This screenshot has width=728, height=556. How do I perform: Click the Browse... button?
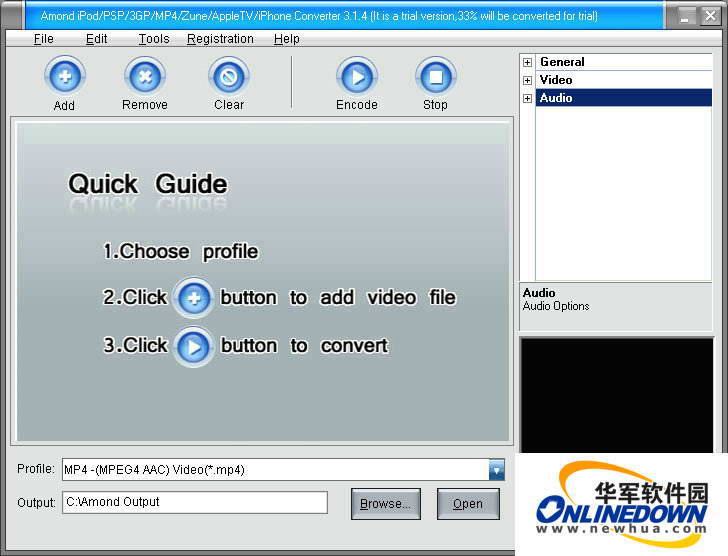point(386,504)
